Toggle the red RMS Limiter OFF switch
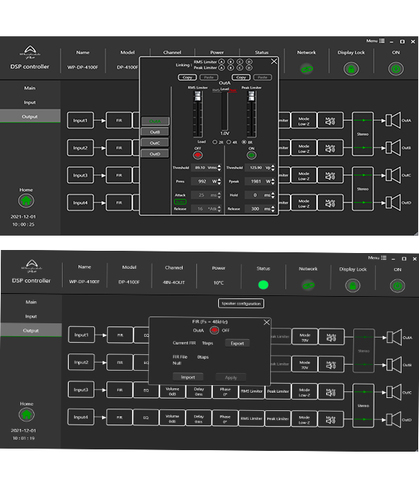The width and height of the screenshot is (419, 500). tap(198, 155)
